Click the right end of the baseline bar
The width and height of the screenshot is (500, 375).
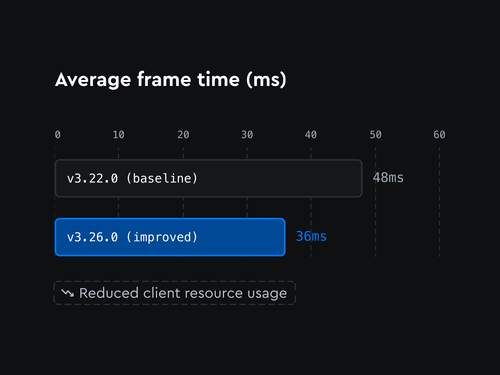coord(360,178)
